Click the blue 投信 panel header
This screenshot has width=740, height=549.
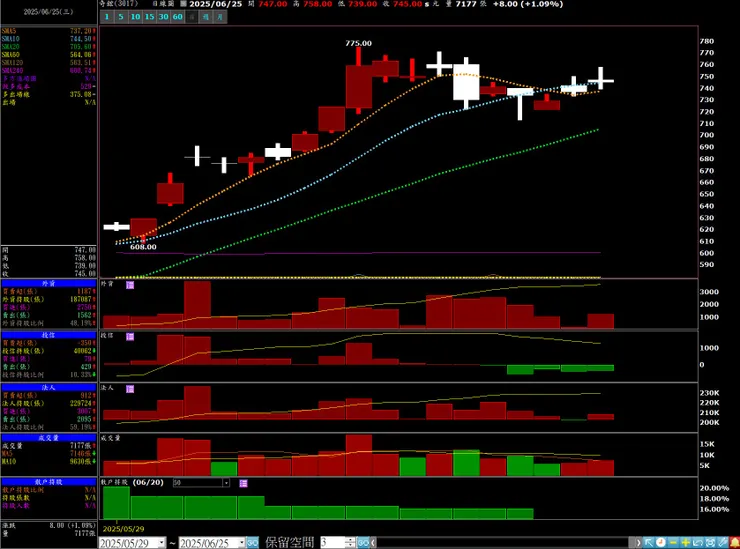(49, 335)
